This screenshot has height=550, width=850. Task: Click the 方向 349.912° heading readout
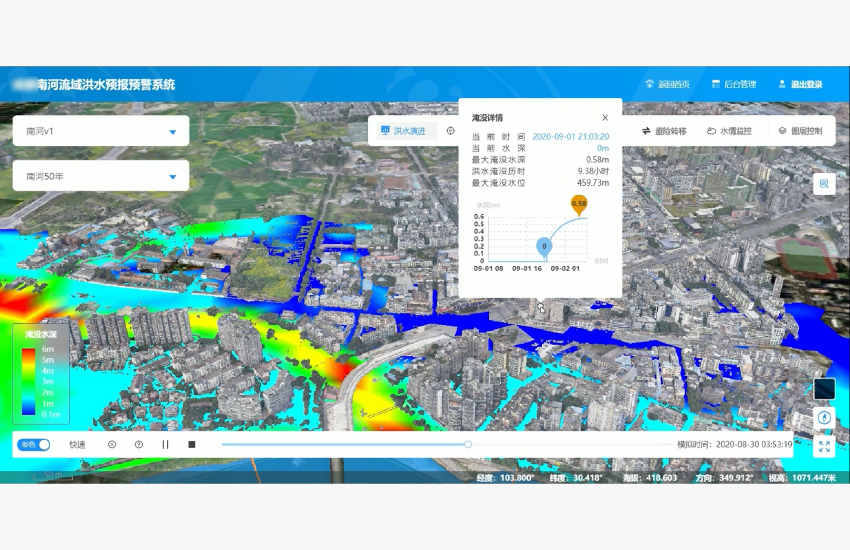pyautogui.click(x=724, y=477)
